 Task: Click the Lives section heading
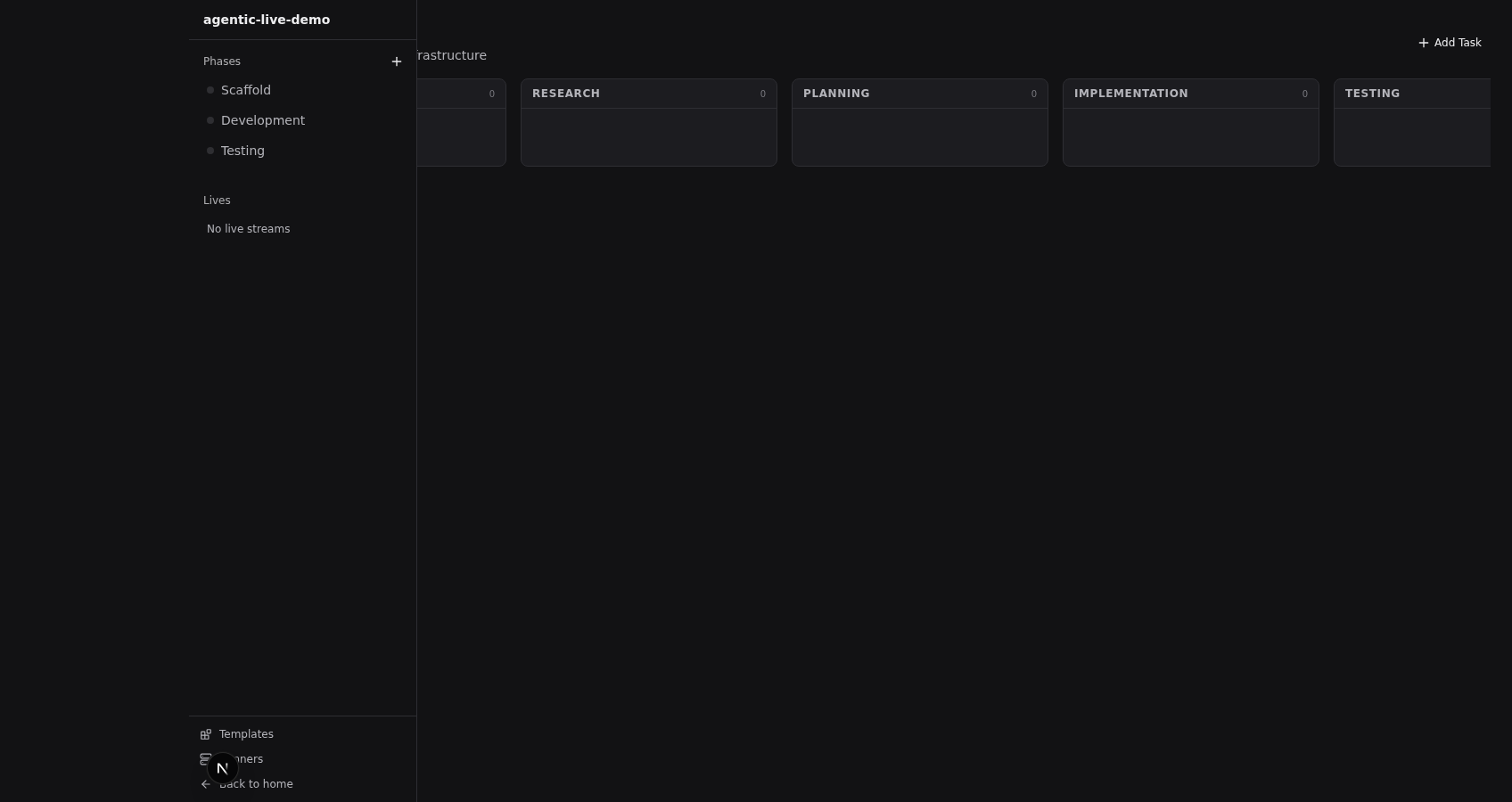pyautogui.click(x=217, y=200)
